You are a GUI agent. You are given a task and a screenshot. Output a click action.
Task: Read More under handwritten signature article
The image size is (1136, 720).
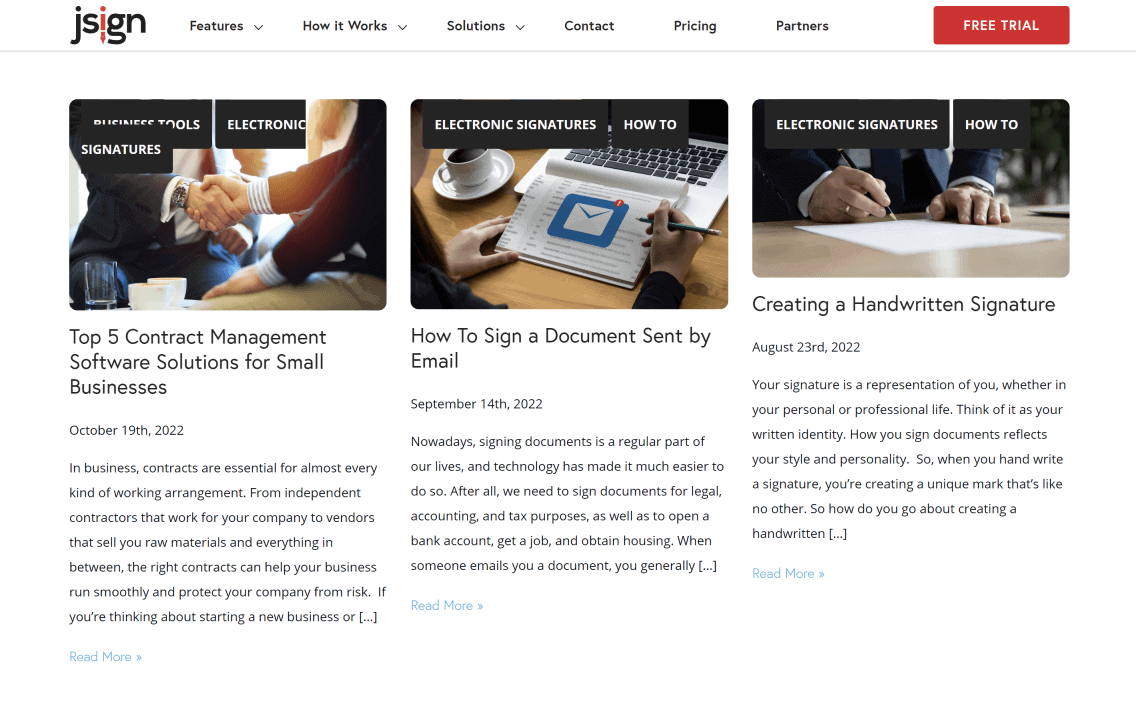[x=788, y=573]
